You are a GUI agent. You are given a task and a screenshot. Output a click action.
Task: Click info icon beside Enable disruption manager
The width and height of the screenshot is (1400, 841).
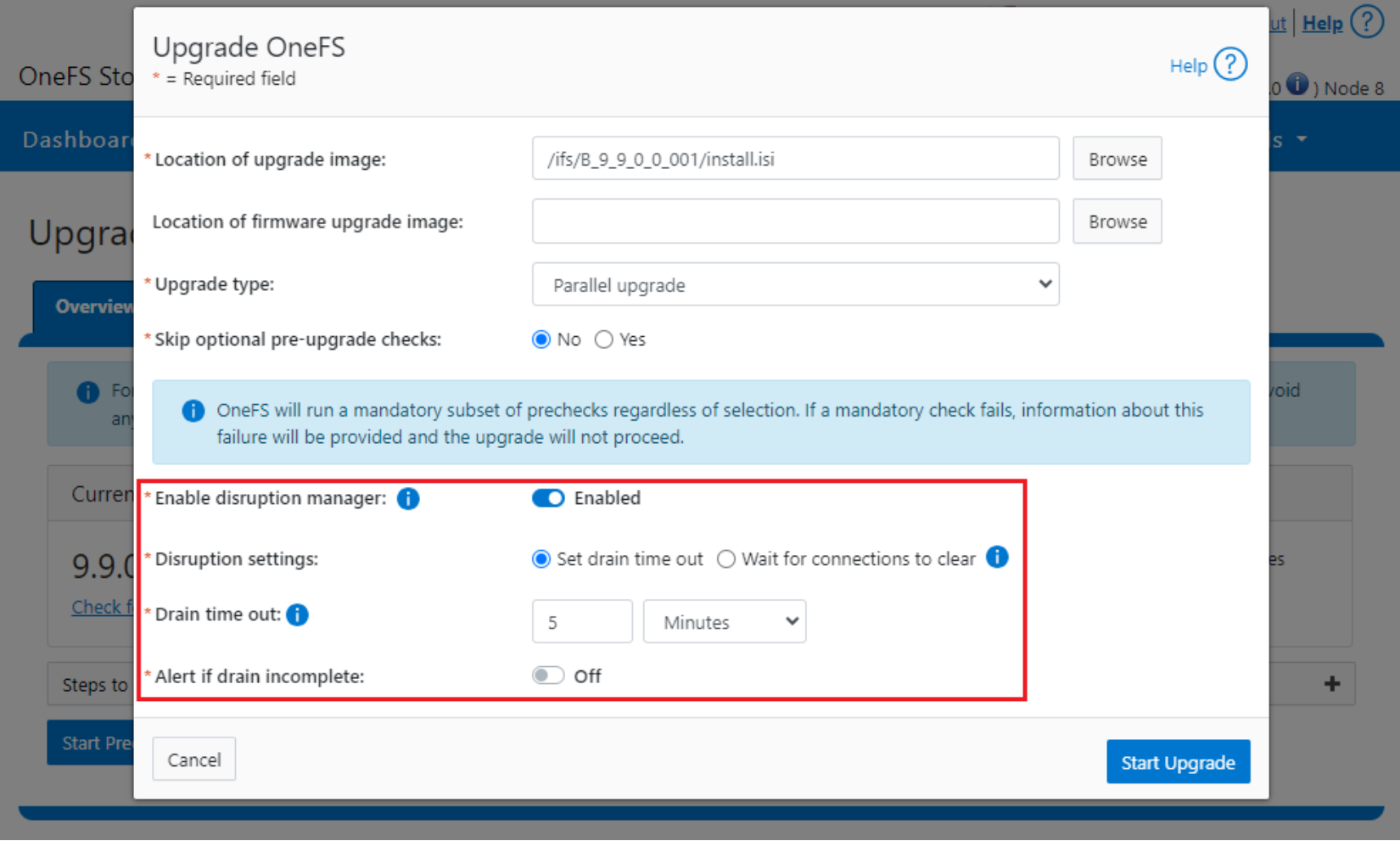408,498
